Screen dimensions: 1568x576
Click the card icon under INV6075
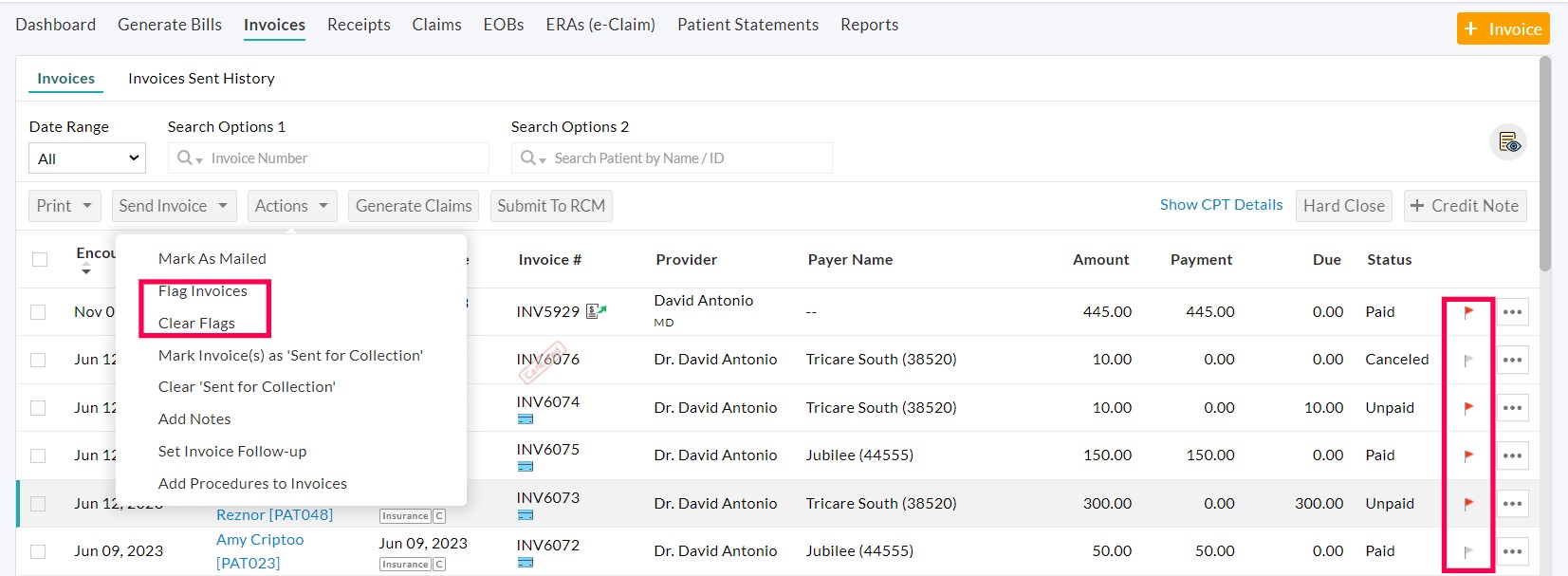[526, 467]
